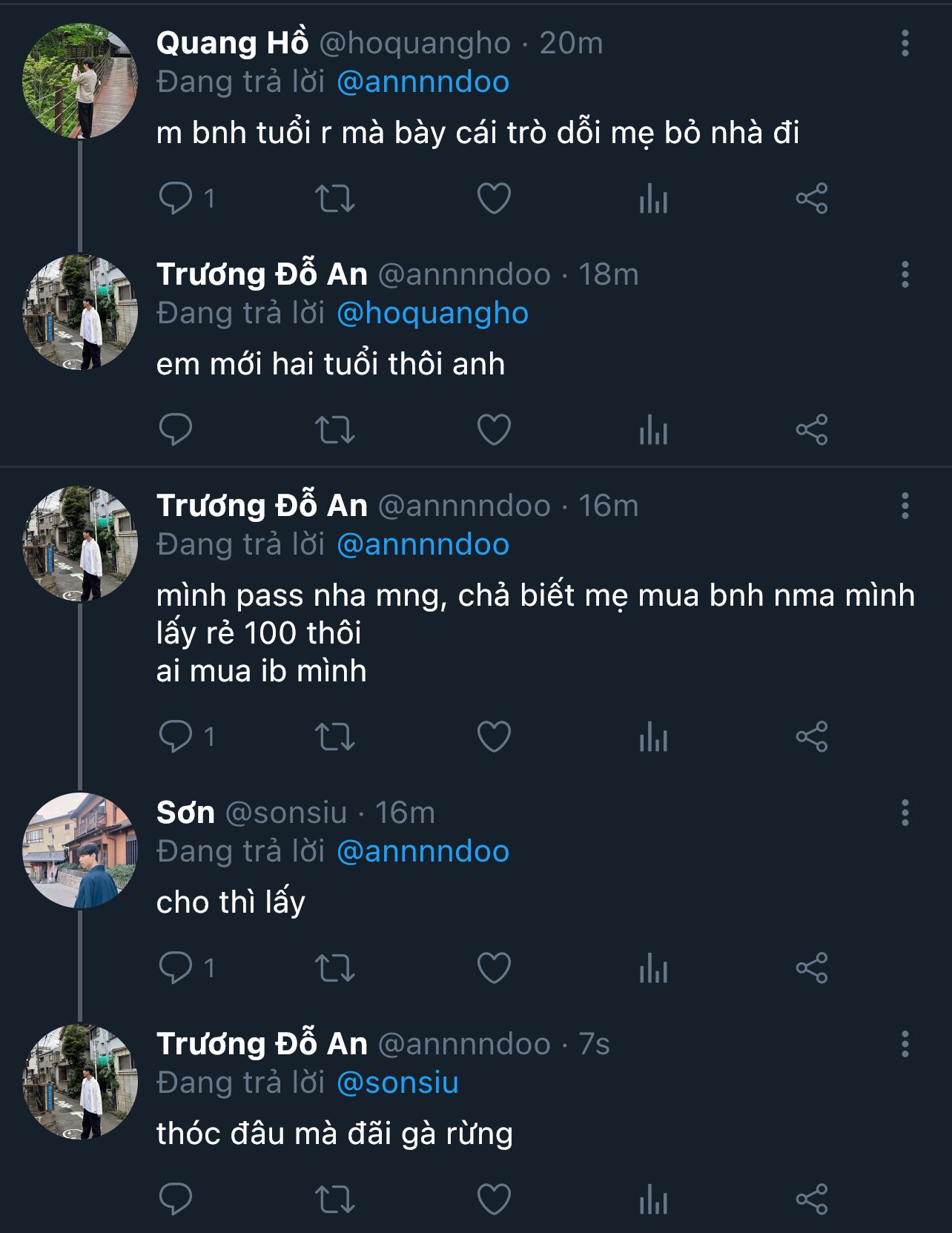This screenshot has height=1233, width=952.
Task: Open more options on Quang Hồ's tweet
Action: (x=905, y=44)
